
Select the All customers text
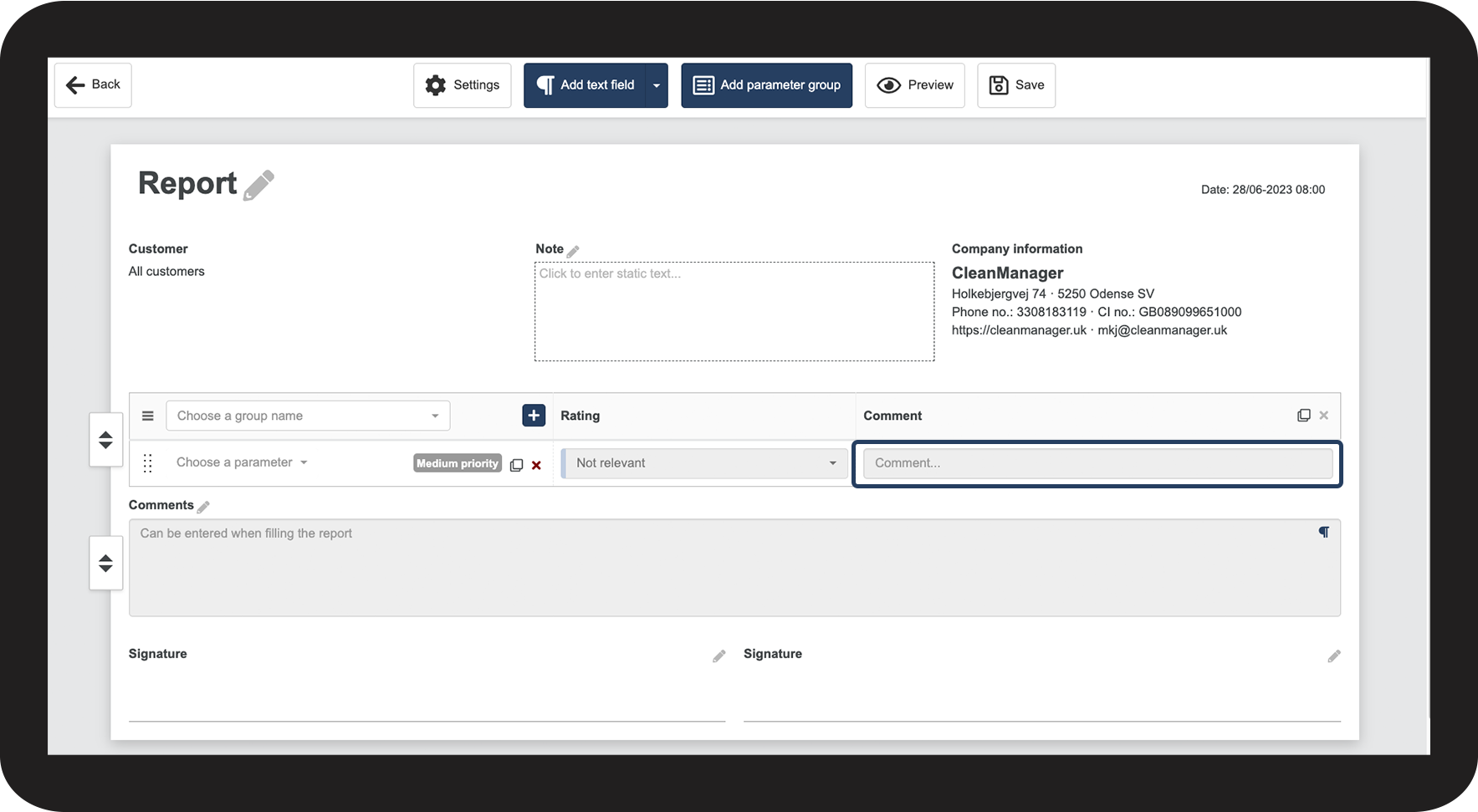(x=166, y=272)
